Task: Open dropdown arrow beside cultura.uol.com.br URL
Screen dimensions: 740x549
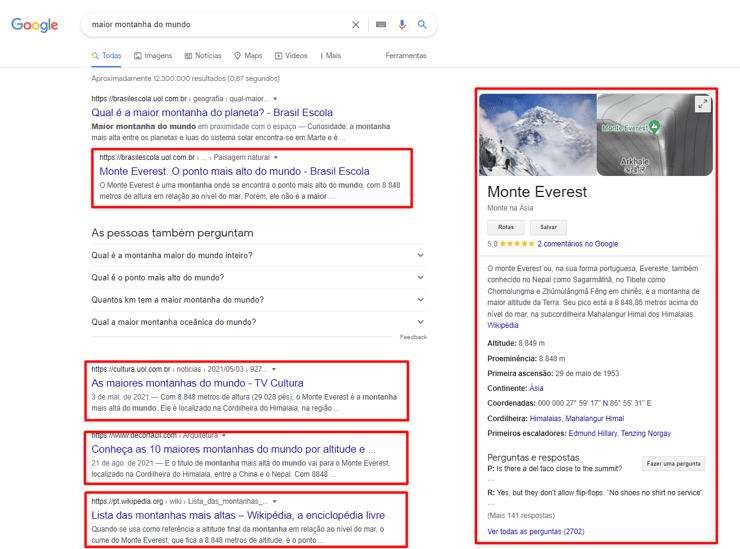Action: click(274, 370)
